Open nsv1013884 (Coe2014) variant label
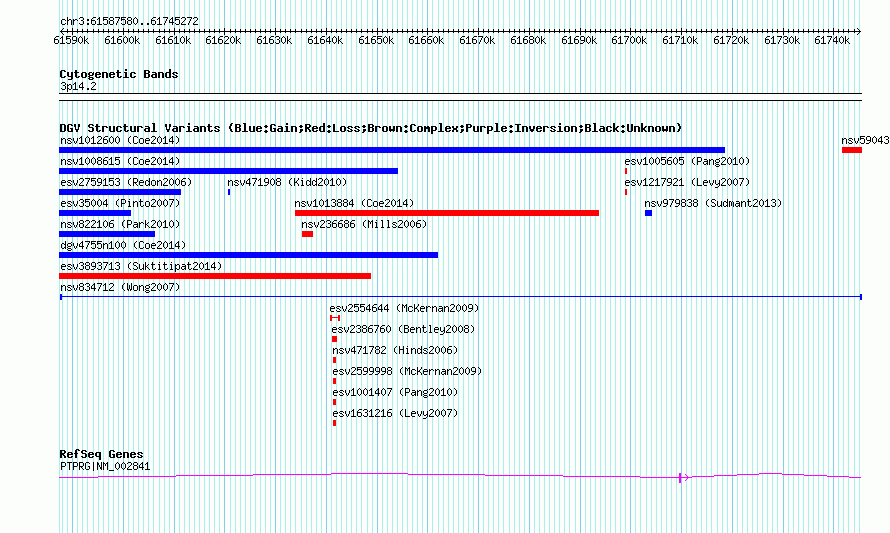 (354, 203)
